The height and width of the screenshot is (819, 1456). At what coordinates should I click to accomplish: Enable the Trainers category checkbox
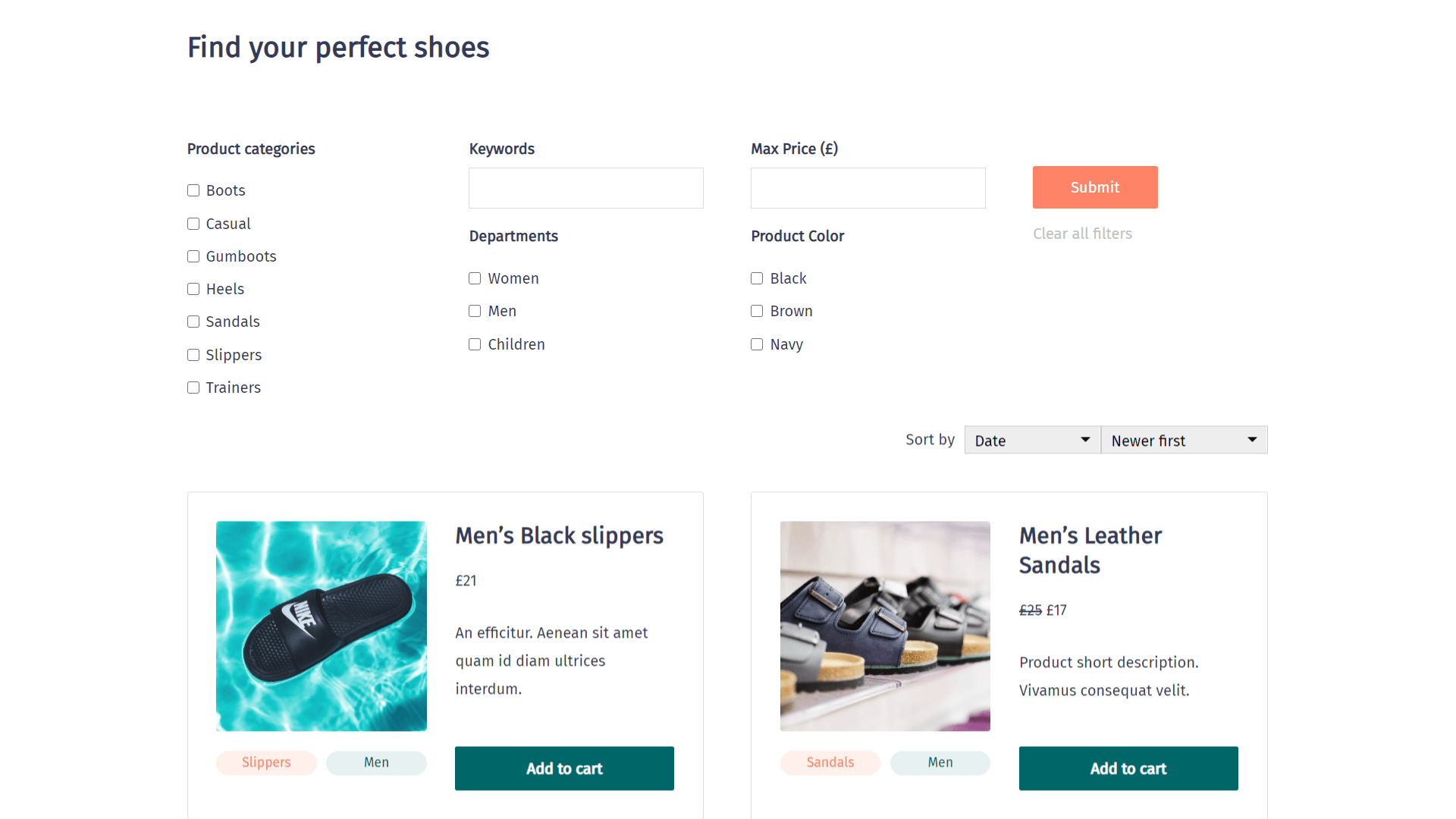[193, 388]
